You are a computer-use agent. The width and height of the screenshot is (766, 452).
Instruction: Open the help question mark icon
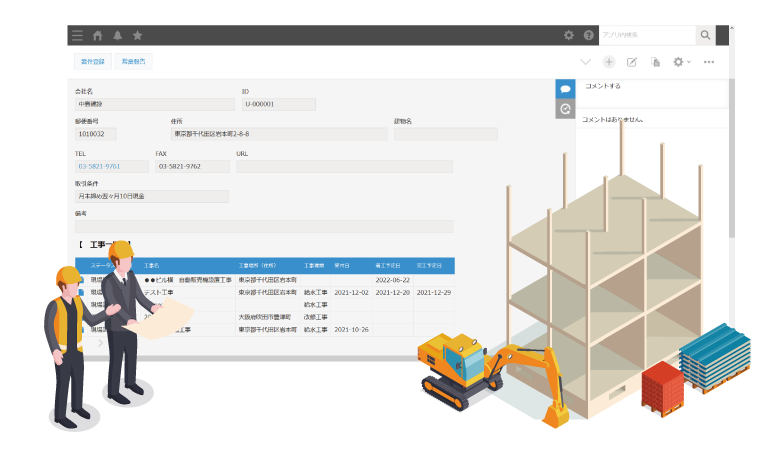point(588,35)
